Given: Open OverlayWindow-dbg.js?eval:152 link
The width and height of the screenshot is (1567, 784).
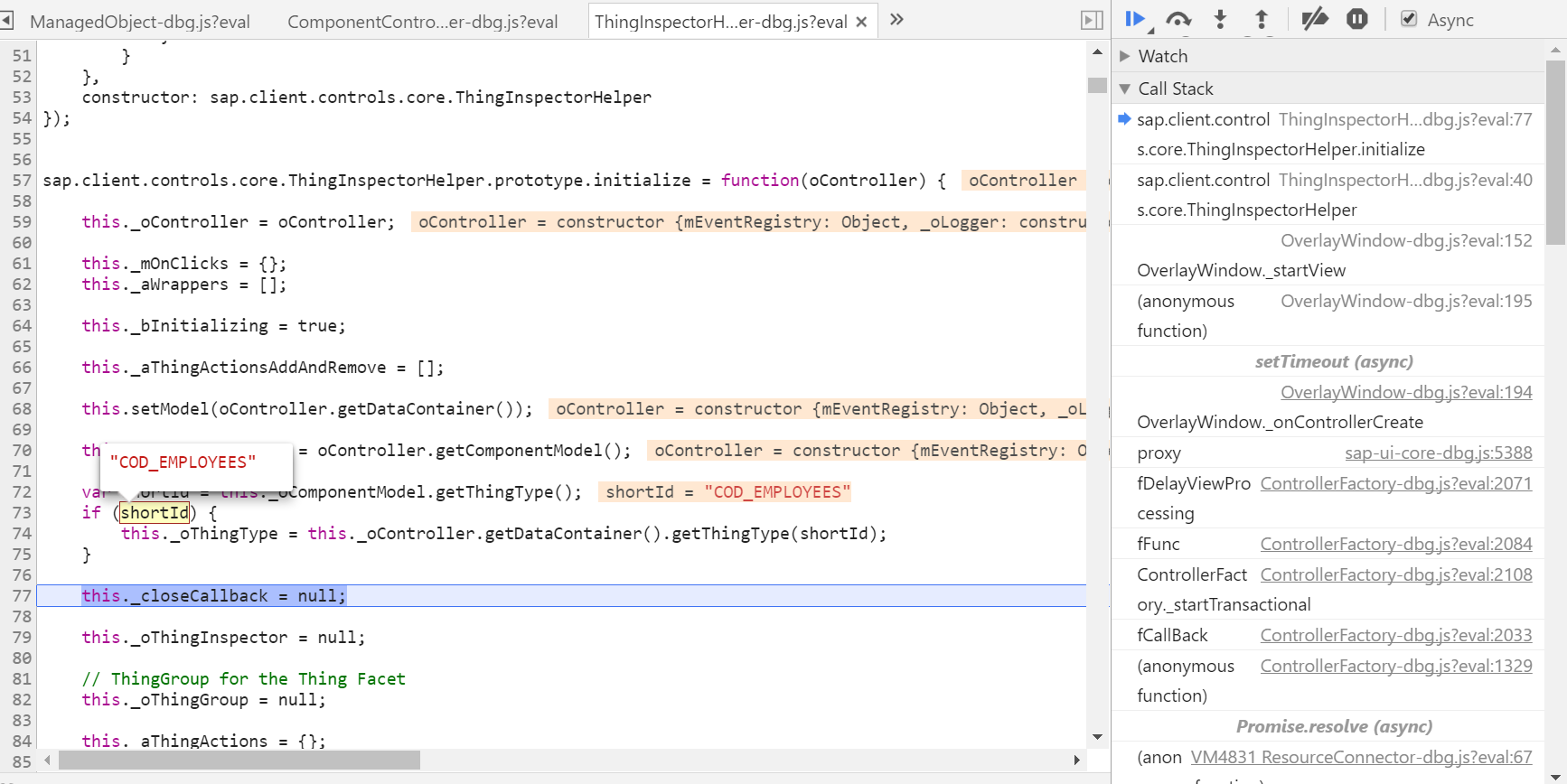Looking at the screenshot, I should click(1406, 240).
